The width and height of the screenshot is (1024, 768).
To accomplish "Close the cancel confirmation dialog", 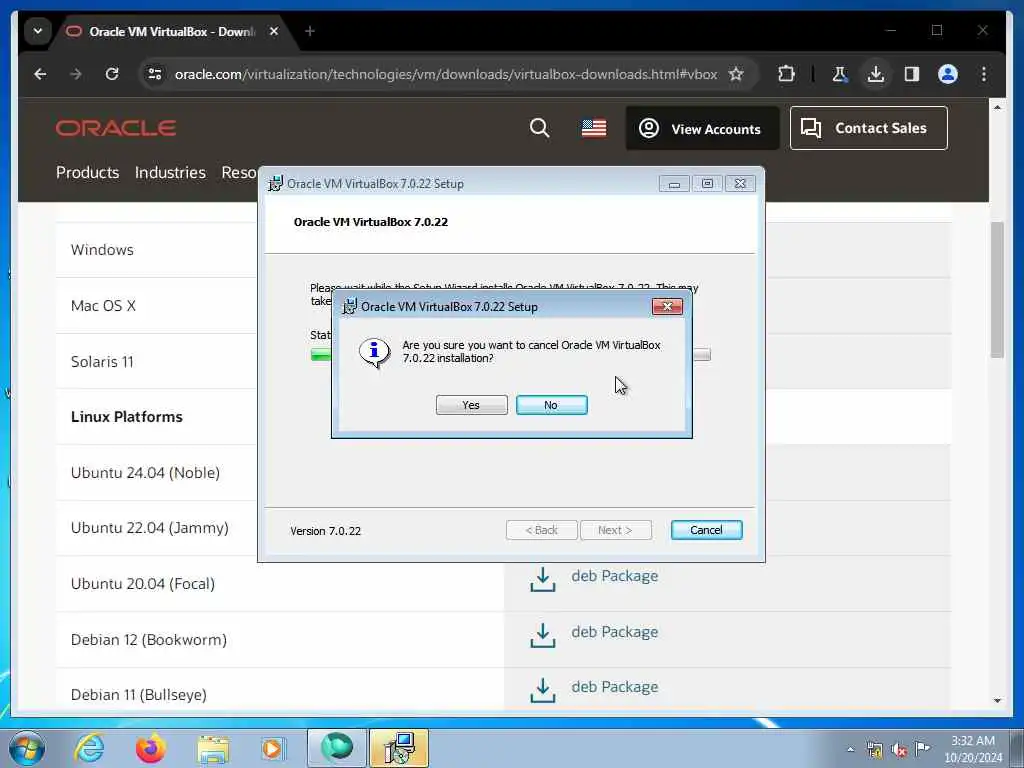I will click(667, 306).
